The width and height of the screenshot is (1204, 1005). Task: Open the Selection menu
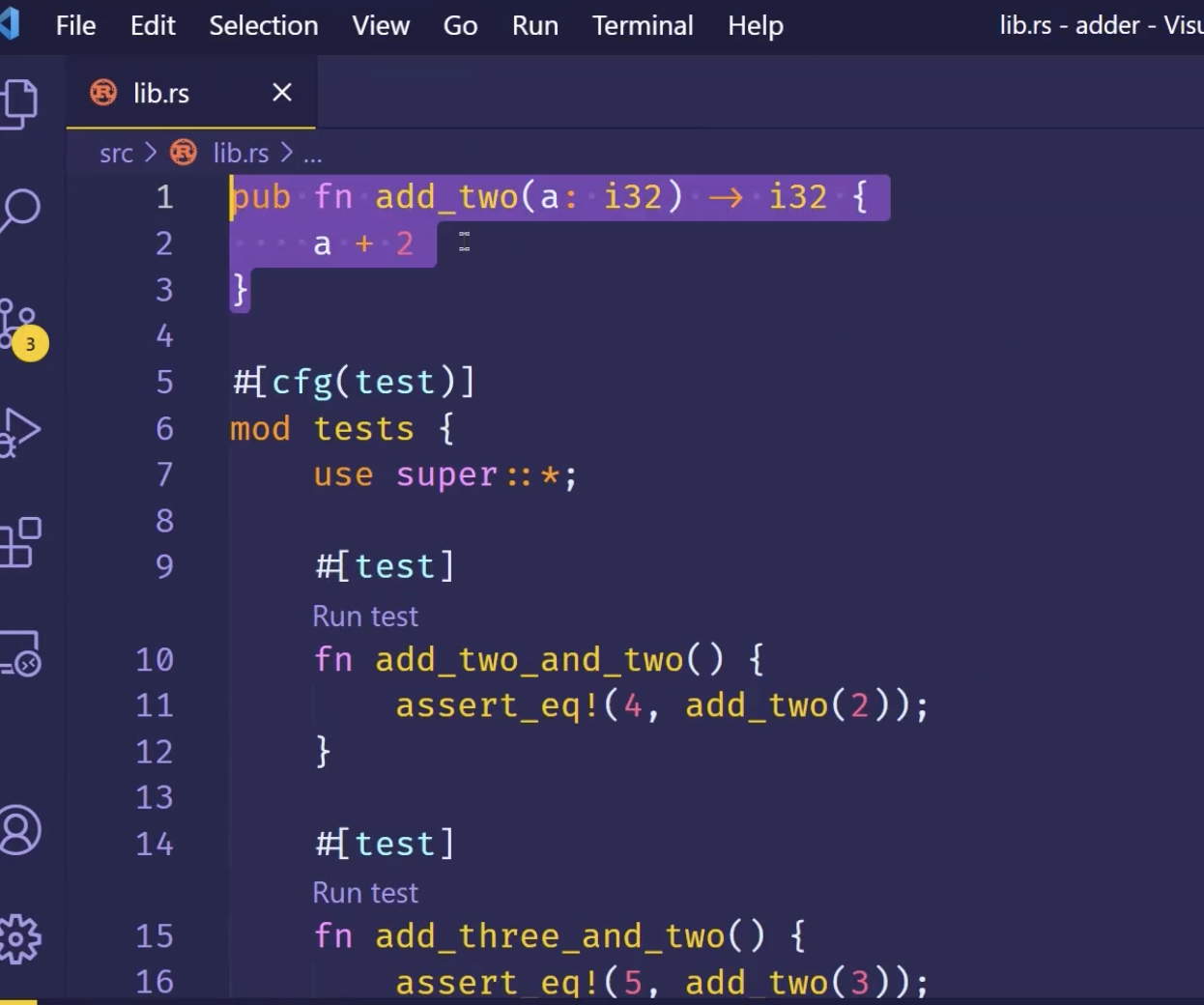coord(263,26)
